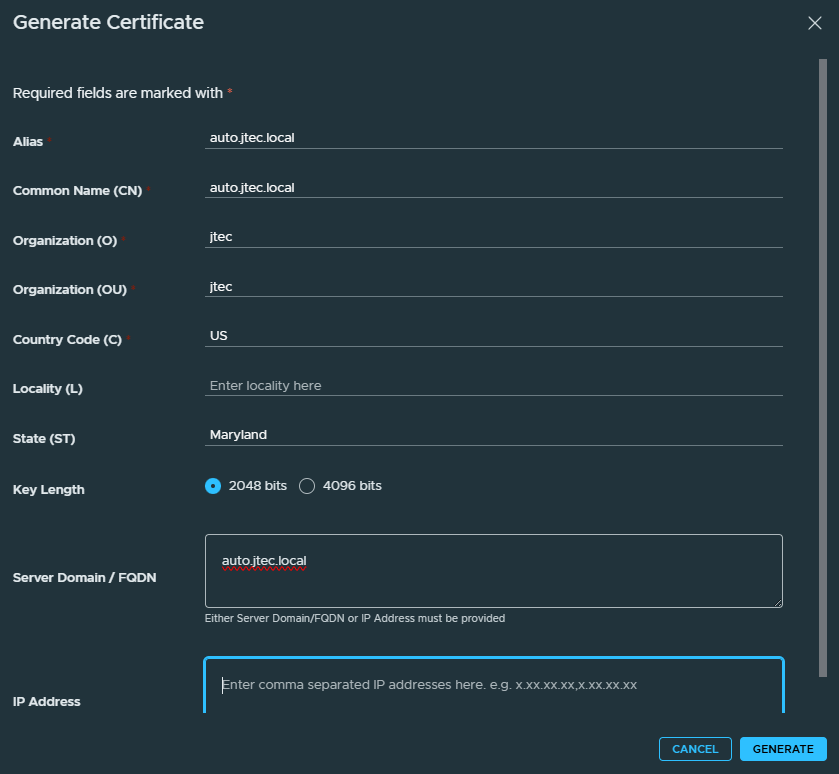Click the dialog's vertical scrollbar
839x774 pixels.
(x=822, y=368)
